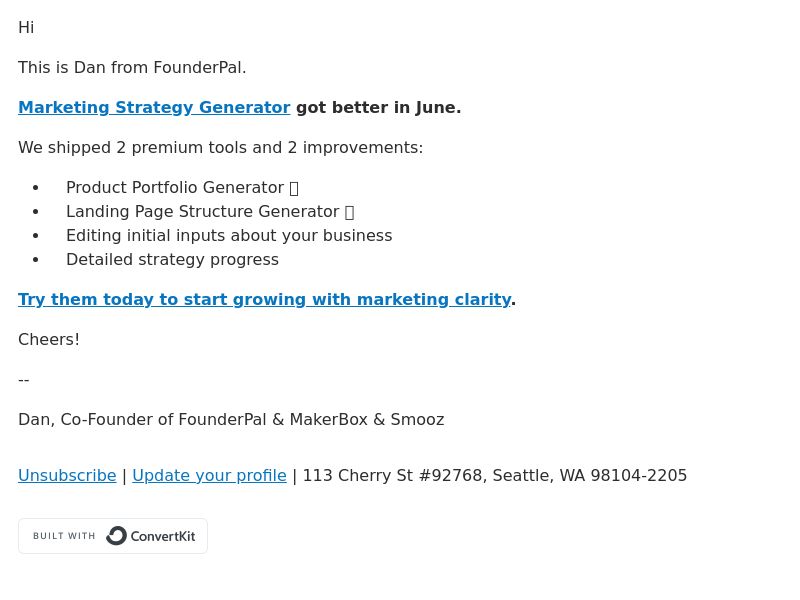Click the 'BUILT WITH' label in the badge

coord(64,536)
